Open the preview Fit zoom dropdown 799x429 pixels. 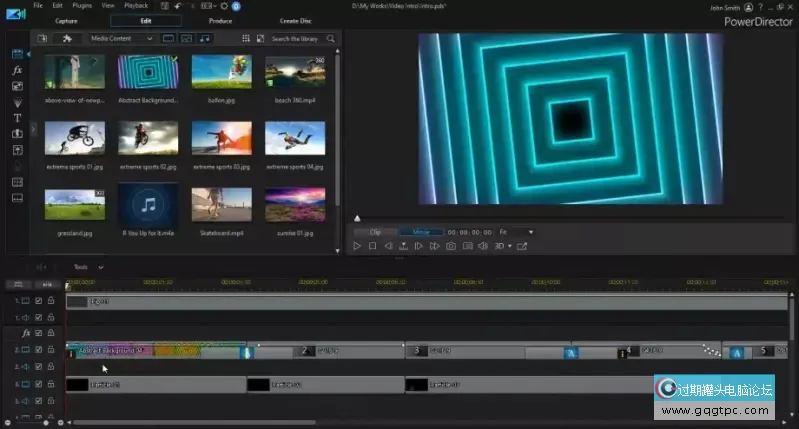516,232
